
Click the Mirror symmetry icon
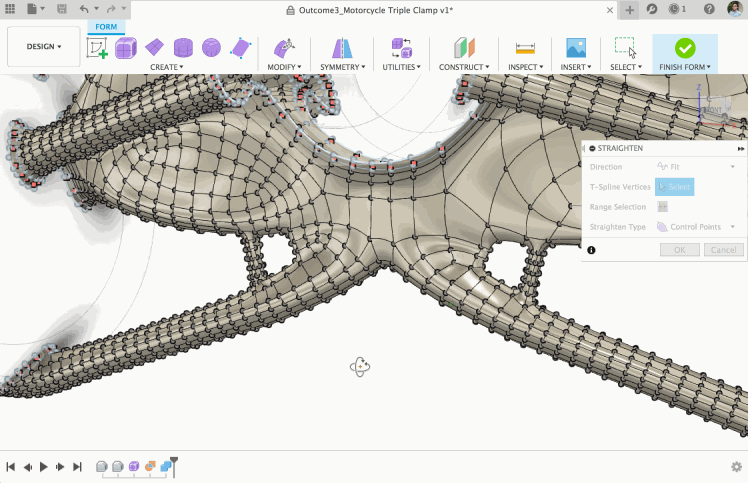[342, 48]
